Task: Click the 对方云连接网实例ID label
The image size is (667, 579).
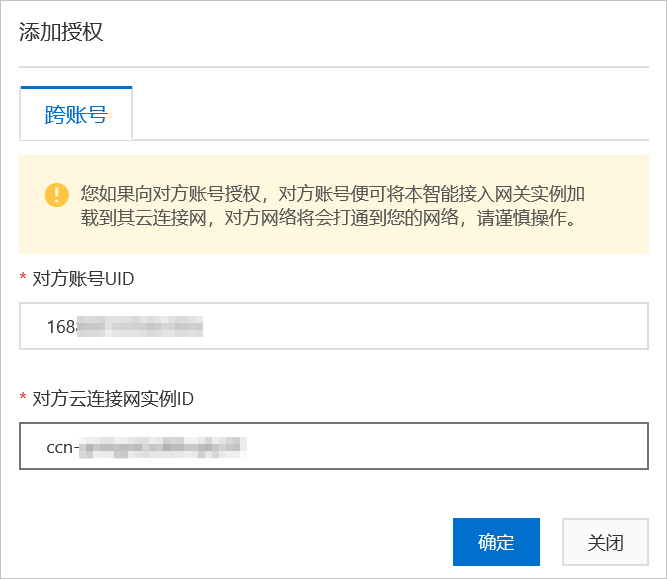Action: (x=113, y=399)
